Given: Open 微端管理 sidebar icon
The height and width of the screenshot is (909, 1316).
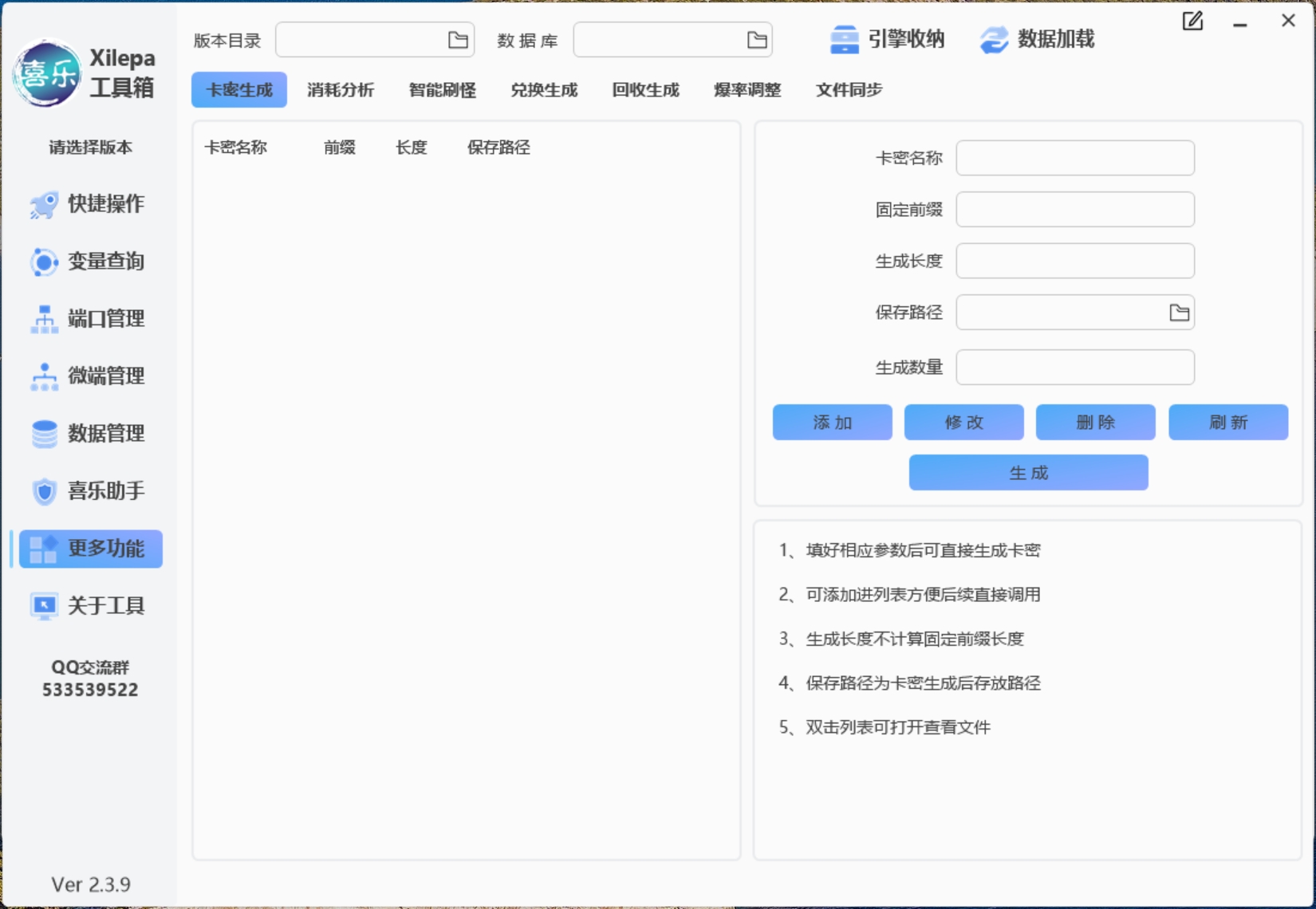Looking at the screenshot, I should point(44,376).
